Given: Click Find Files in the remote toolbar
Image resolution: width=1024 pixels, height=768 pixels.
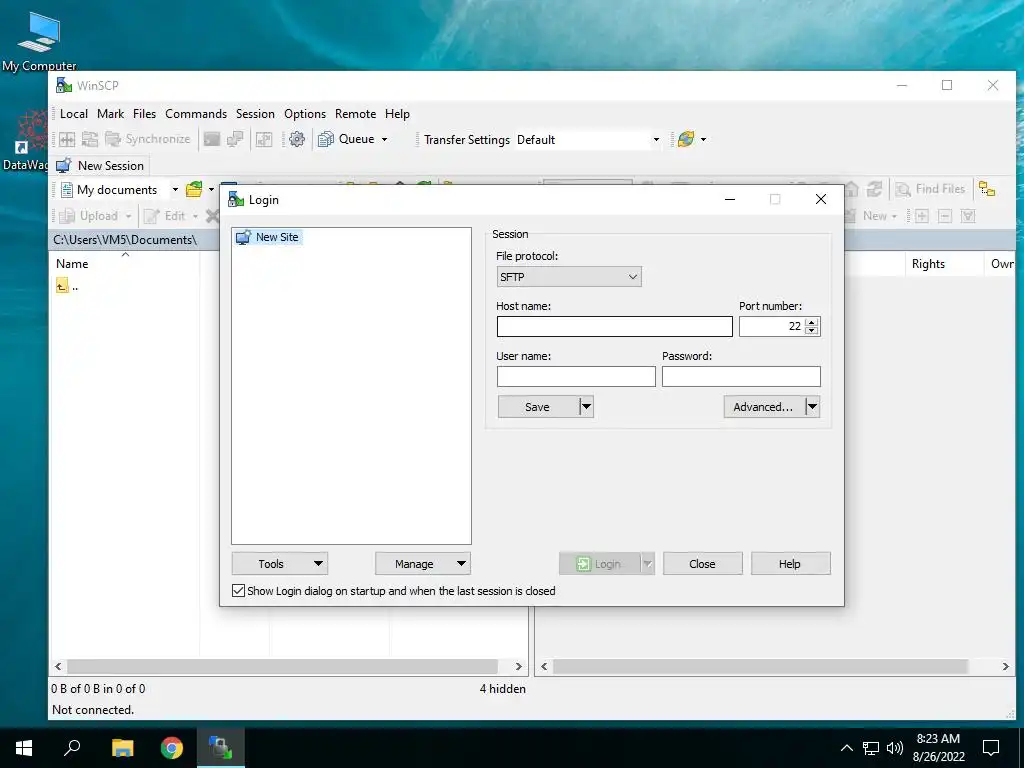Looking at the screenshot, I should point(930,189).
